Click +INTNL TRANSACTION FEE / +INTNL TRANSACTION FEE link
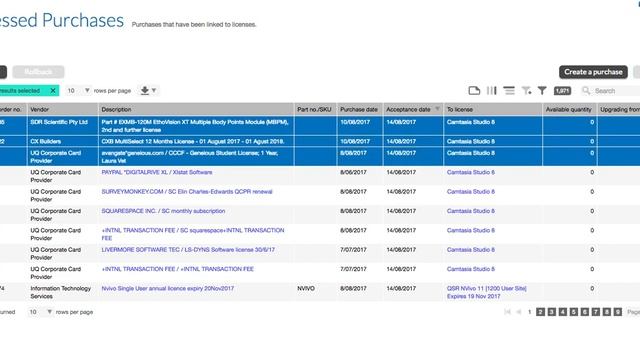Screen dimensions: 640x360 pos(178,269)
